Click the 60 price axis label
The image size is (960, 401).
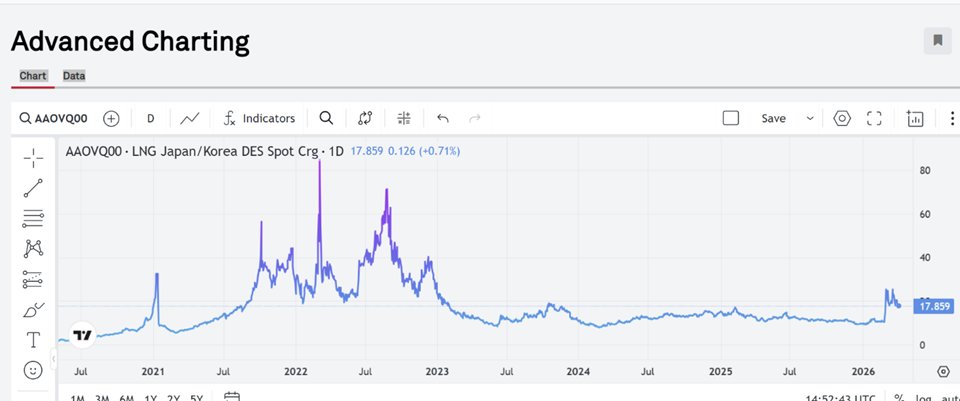pos(925,214)
